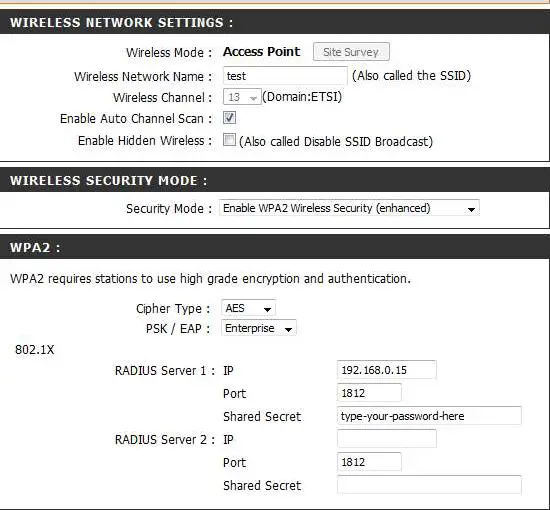Click RADIUS Server 2 Port field
This screenshot has width=550, height=510.
(x=369, y=462)
